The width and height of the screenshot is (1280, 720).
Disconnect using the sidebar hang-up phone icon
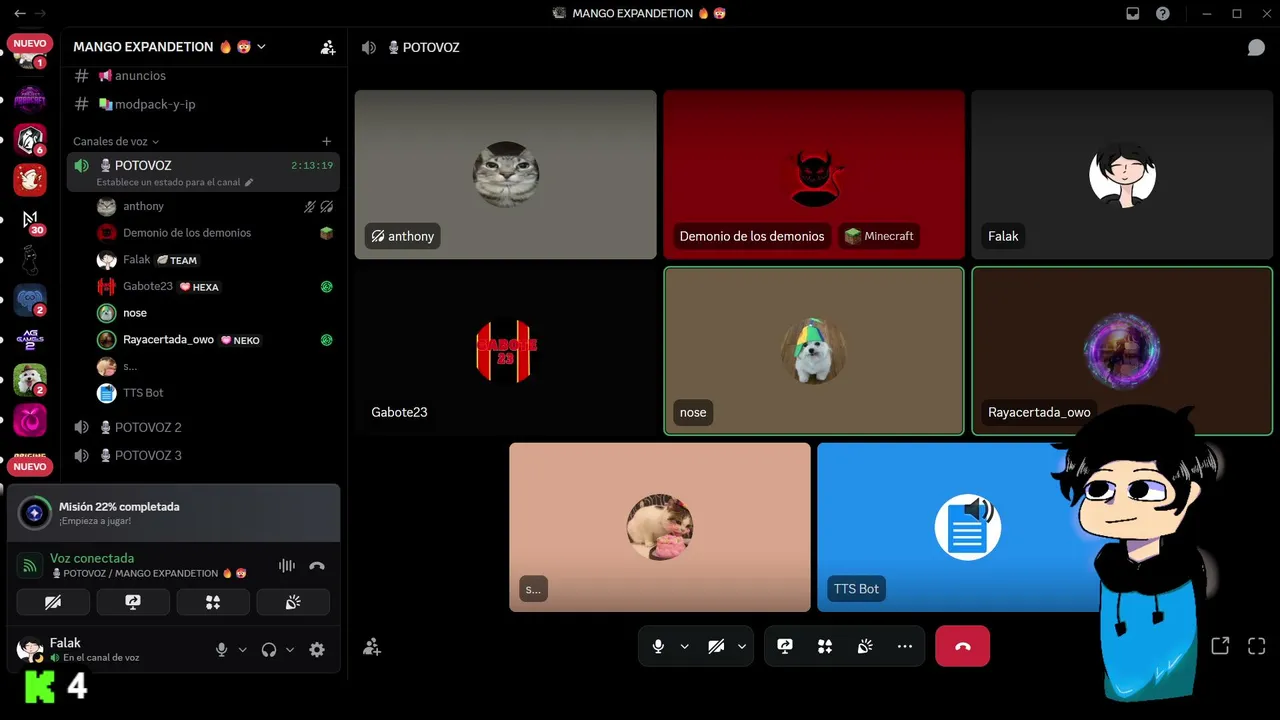tap(317, 566)
